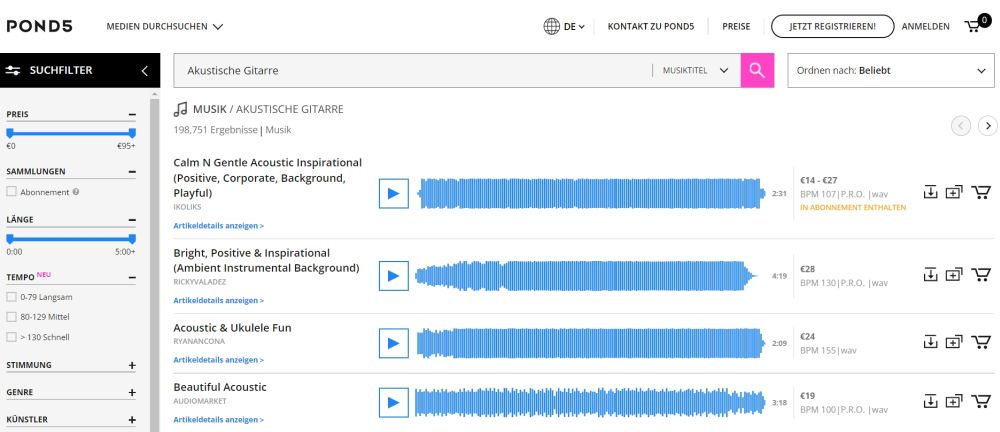The width and height of the screenshot is (1000, 432).
Task: Collapse the Suchfilter sidebar chevron
Action: coord(145,71)
